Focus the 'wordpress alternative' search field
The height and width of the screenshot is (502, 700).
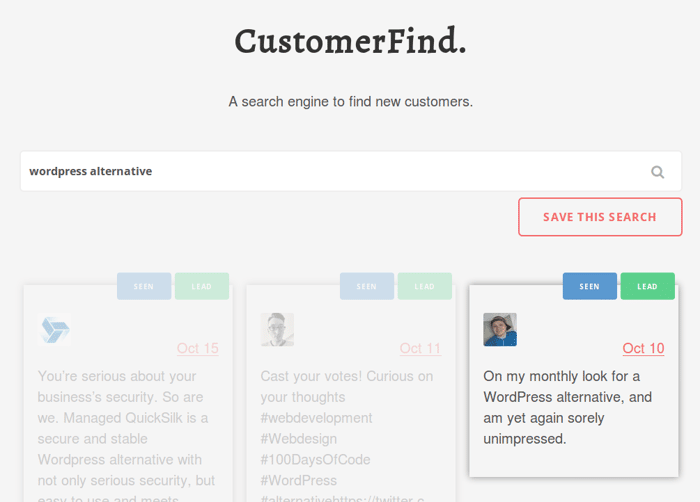(351, 172)
